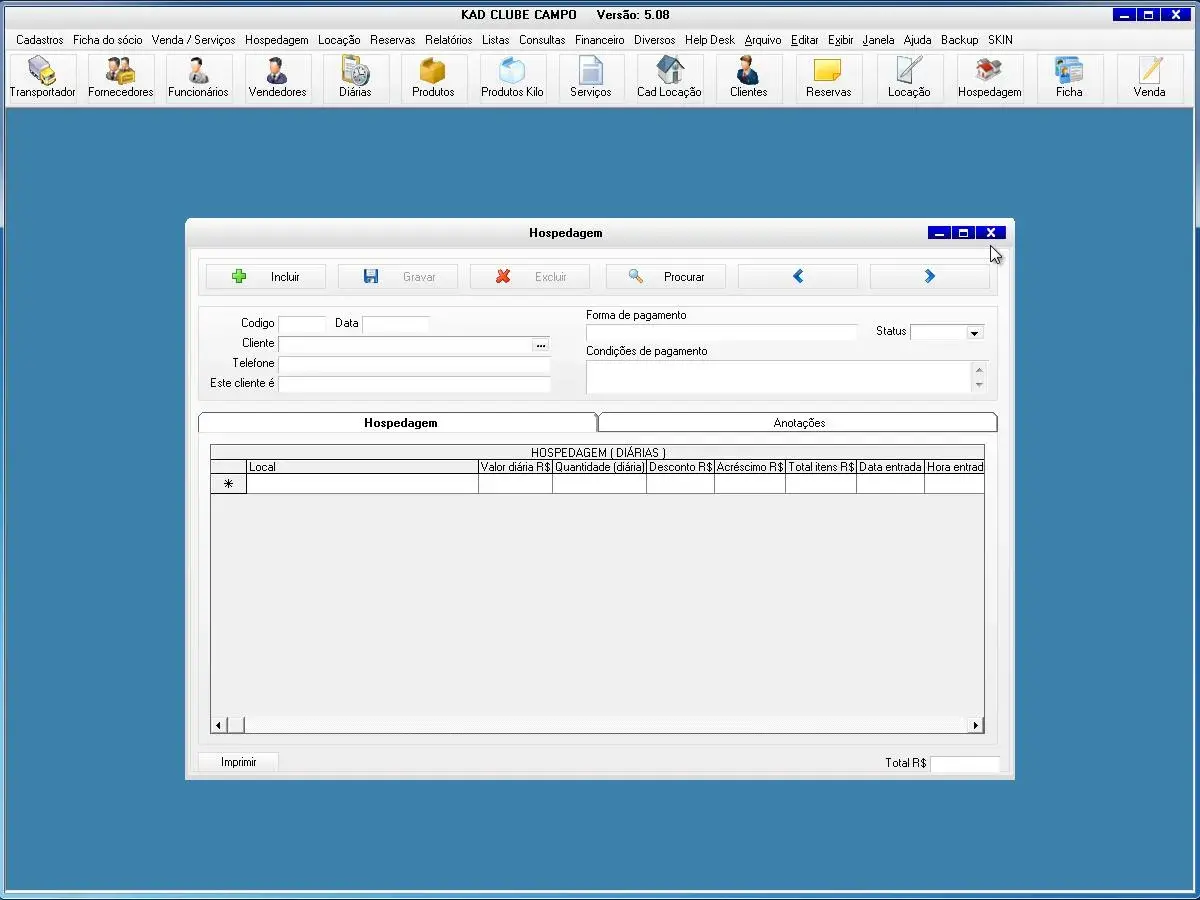1200x900 pixels.
Task: Click the Funcionários toolbar icon
Action: coord(198,78)
